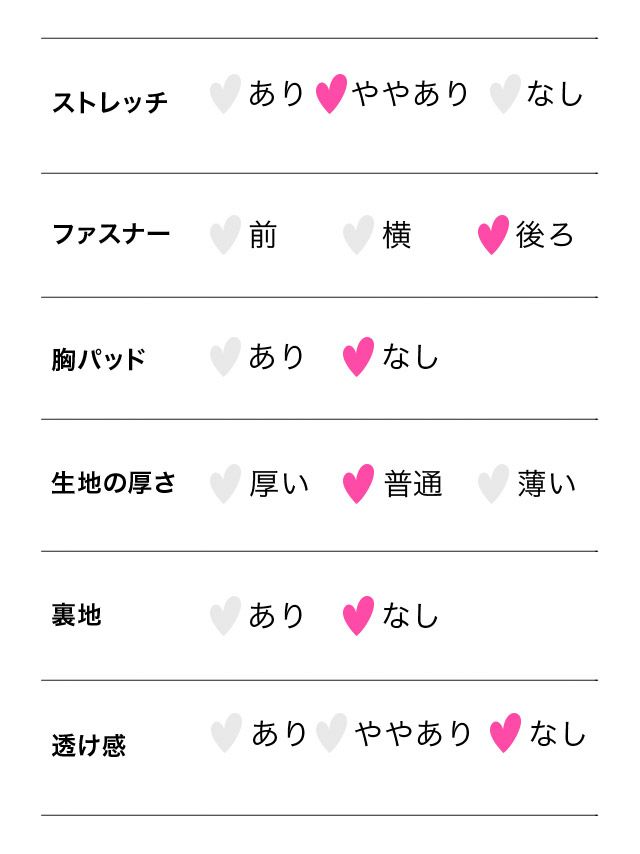Click the gray heart beside ストレッチ あり

(225, 95)
